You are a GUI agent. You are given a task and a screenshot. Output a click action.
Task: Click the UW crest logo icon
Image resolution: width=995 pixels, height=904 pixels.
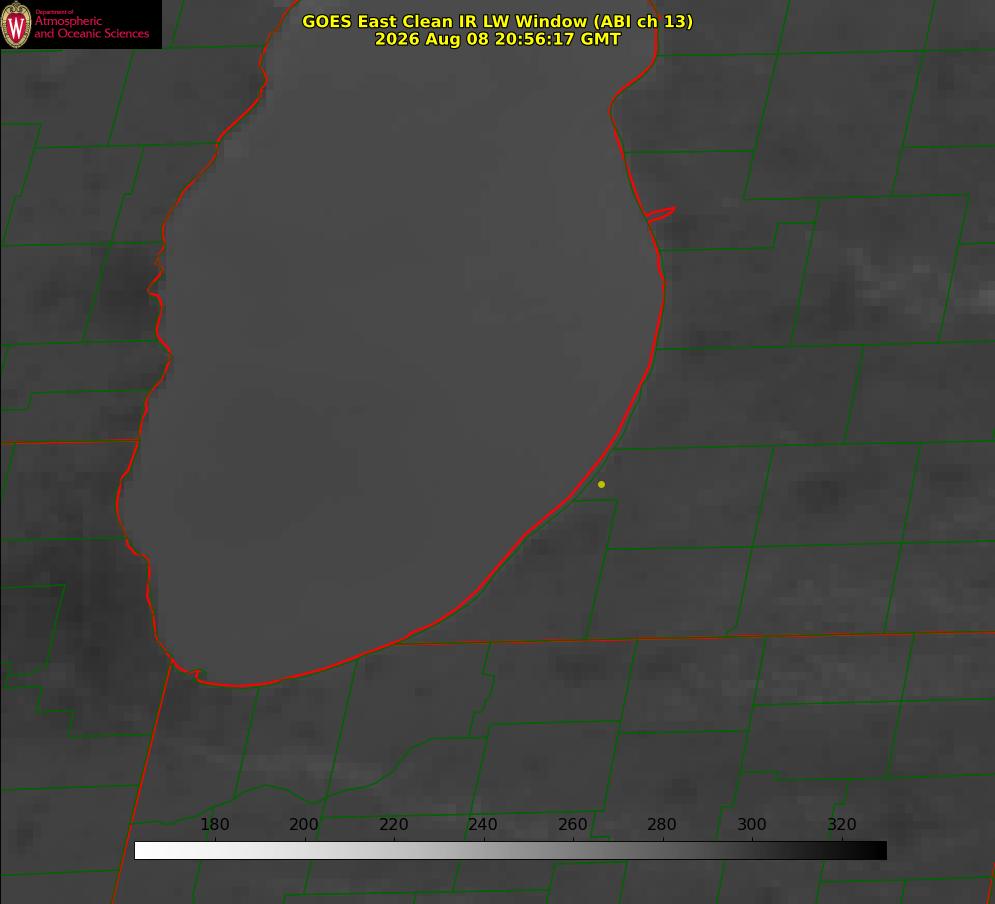pyautogui.click(x=16, y=24)
